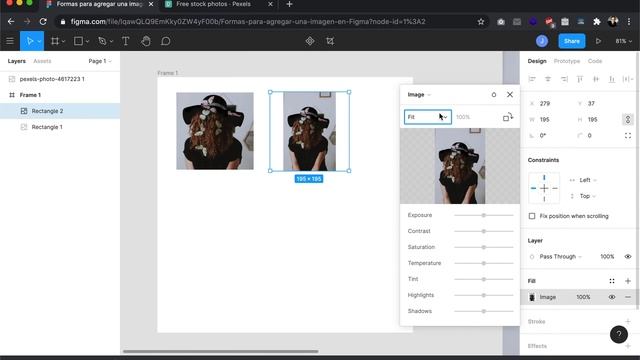This screenshot has height=360, width=640.
Task: Click the Align top icon
Action: (580, 79)
